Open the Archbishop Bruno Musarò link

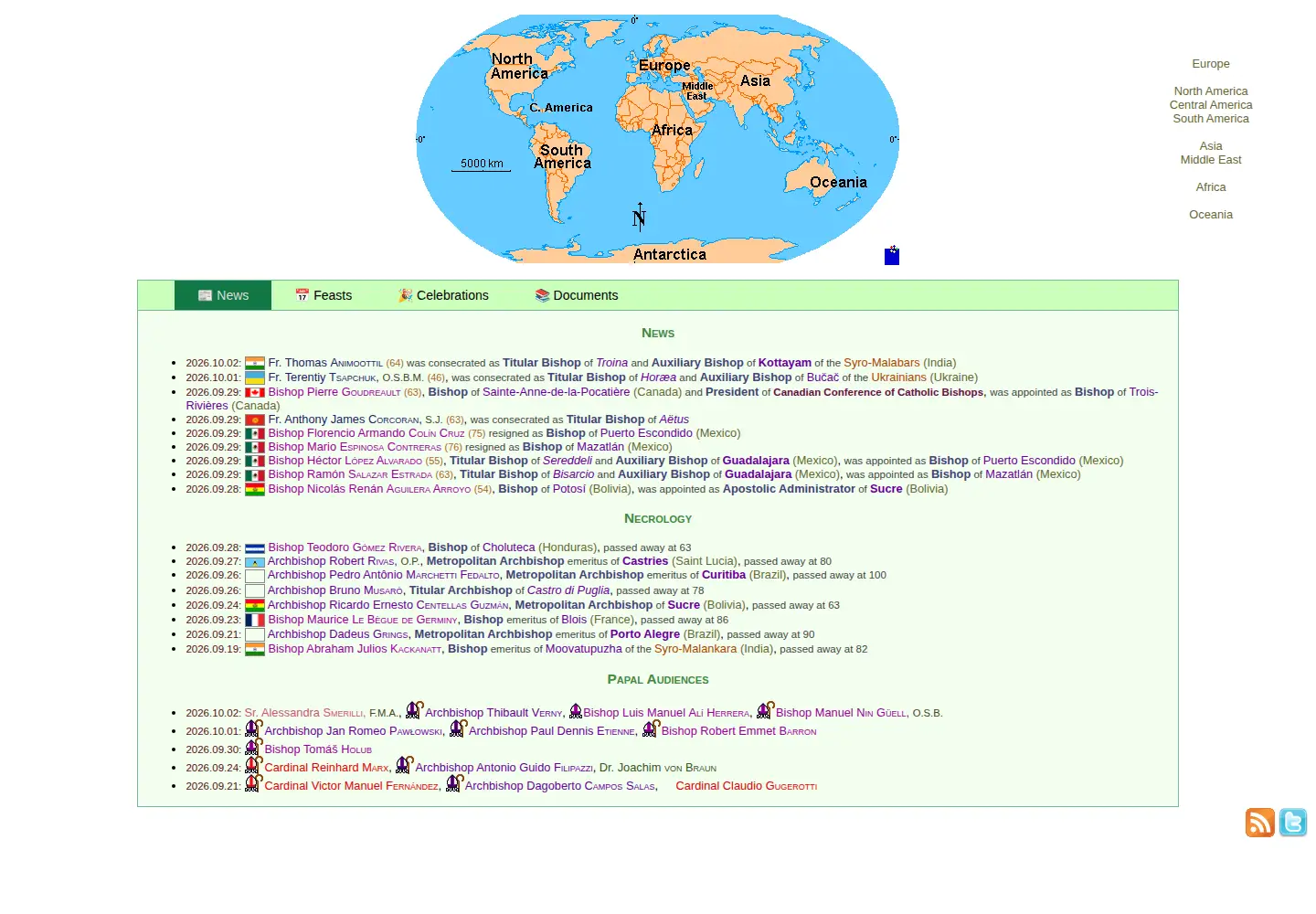coord(335,590)
